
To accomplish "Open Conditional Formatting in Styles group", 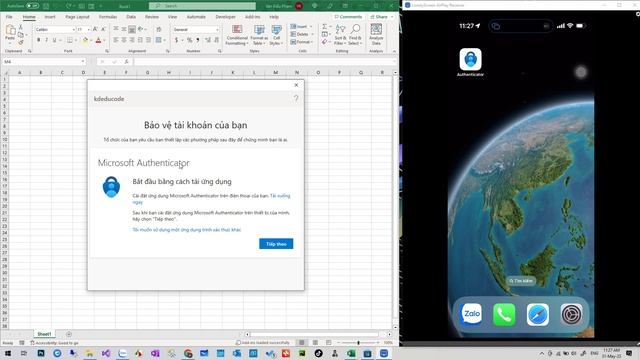I will tap(237, 35).
